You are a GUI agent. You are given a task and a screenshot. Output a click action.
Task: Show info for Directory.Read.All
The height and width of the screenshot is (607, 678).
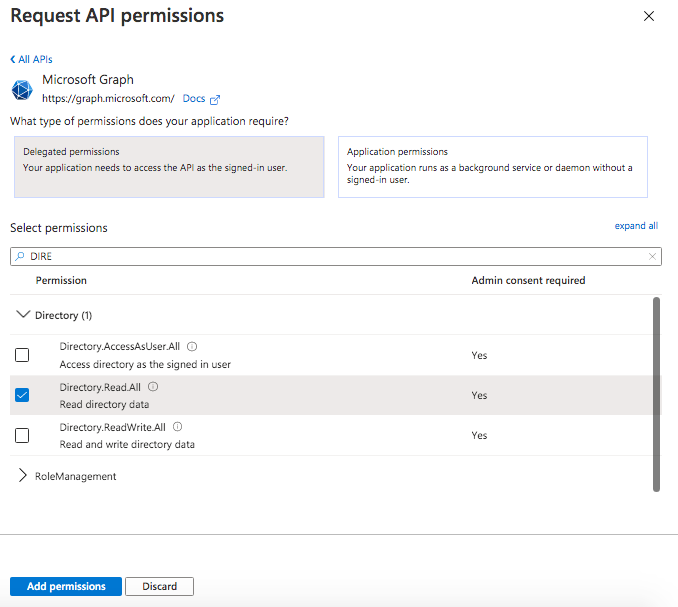point(153,387)
